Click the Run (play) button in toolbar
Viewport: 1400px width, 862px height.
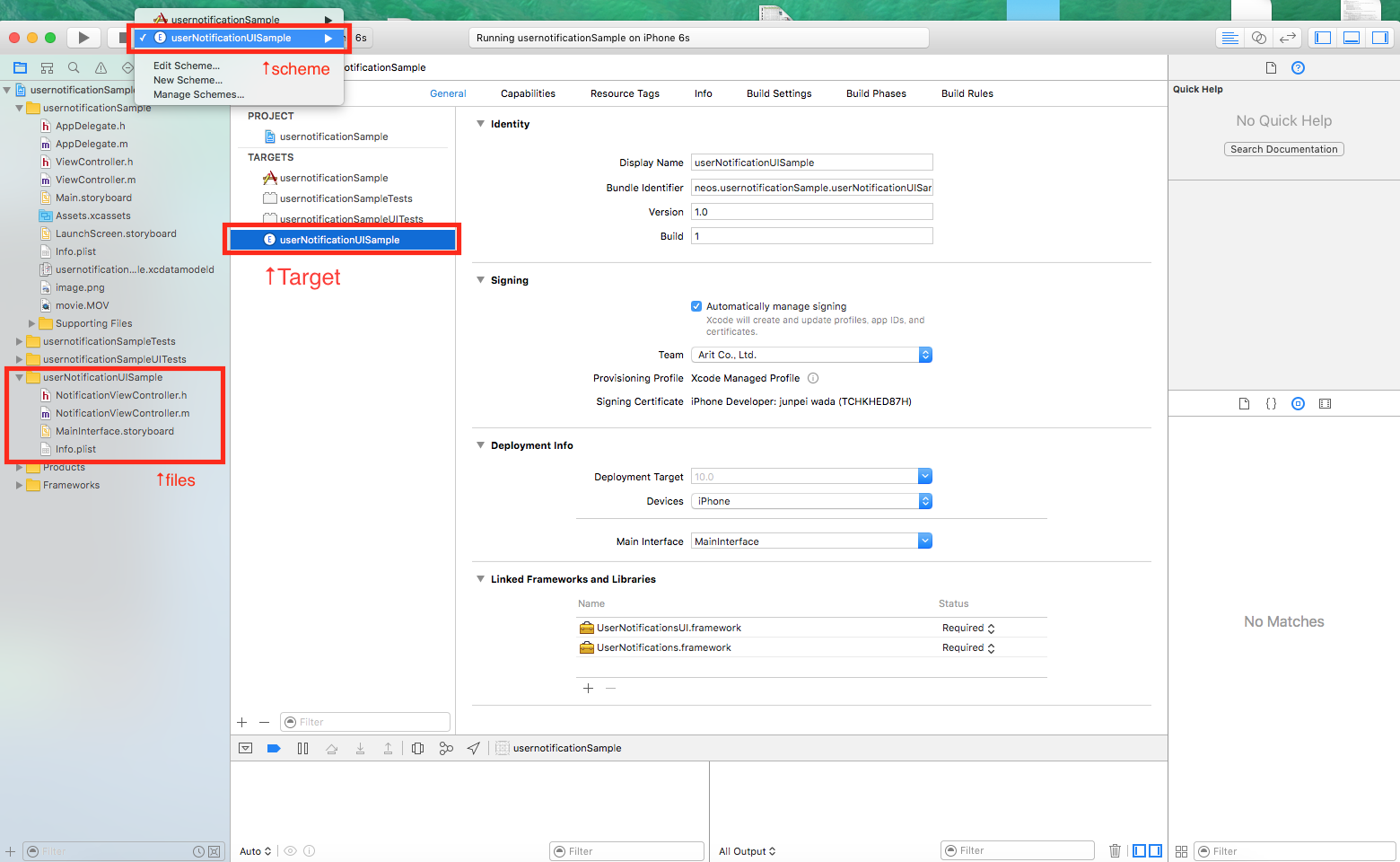[x=83, y=38]
